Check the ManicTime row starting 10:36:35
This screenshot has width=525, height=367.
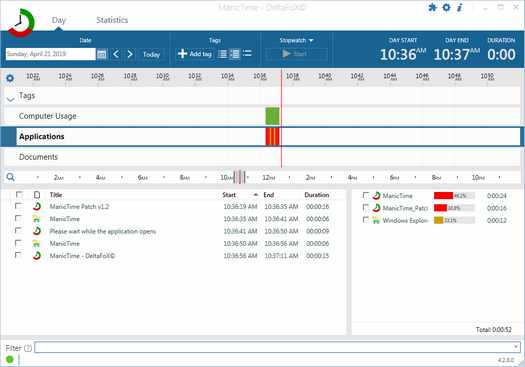(x=18, y=219)
